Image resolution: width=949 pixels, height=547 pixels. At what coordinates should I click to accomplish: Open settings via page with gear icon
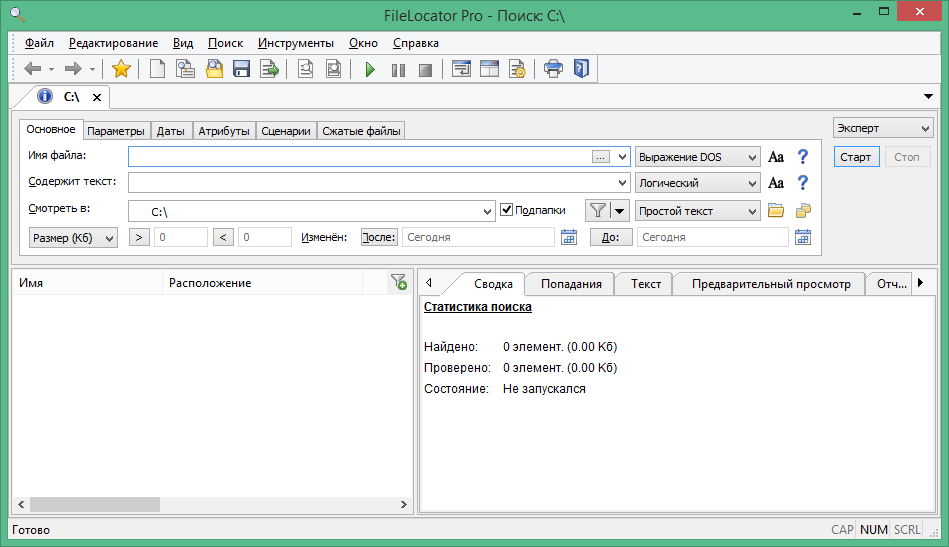pyautogui.click(x=517, y=69)
